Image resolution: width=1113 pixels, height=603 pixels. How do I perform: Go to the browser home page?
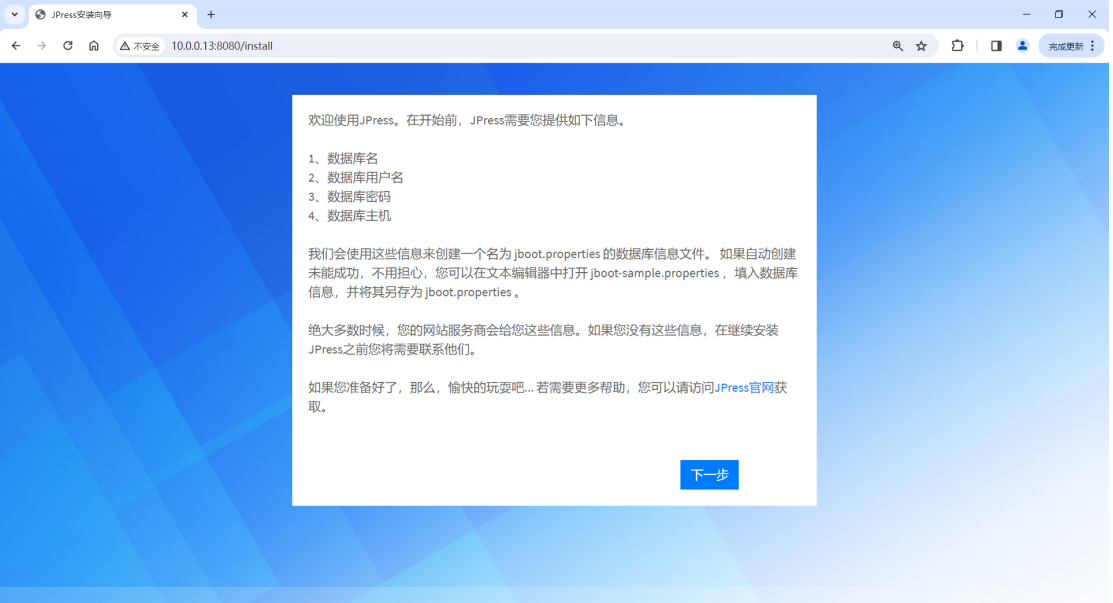94,46
